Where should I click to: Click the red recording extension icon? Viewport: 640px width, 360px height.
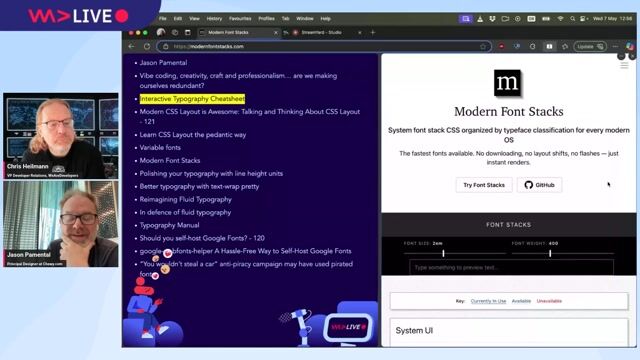point(502,47)
